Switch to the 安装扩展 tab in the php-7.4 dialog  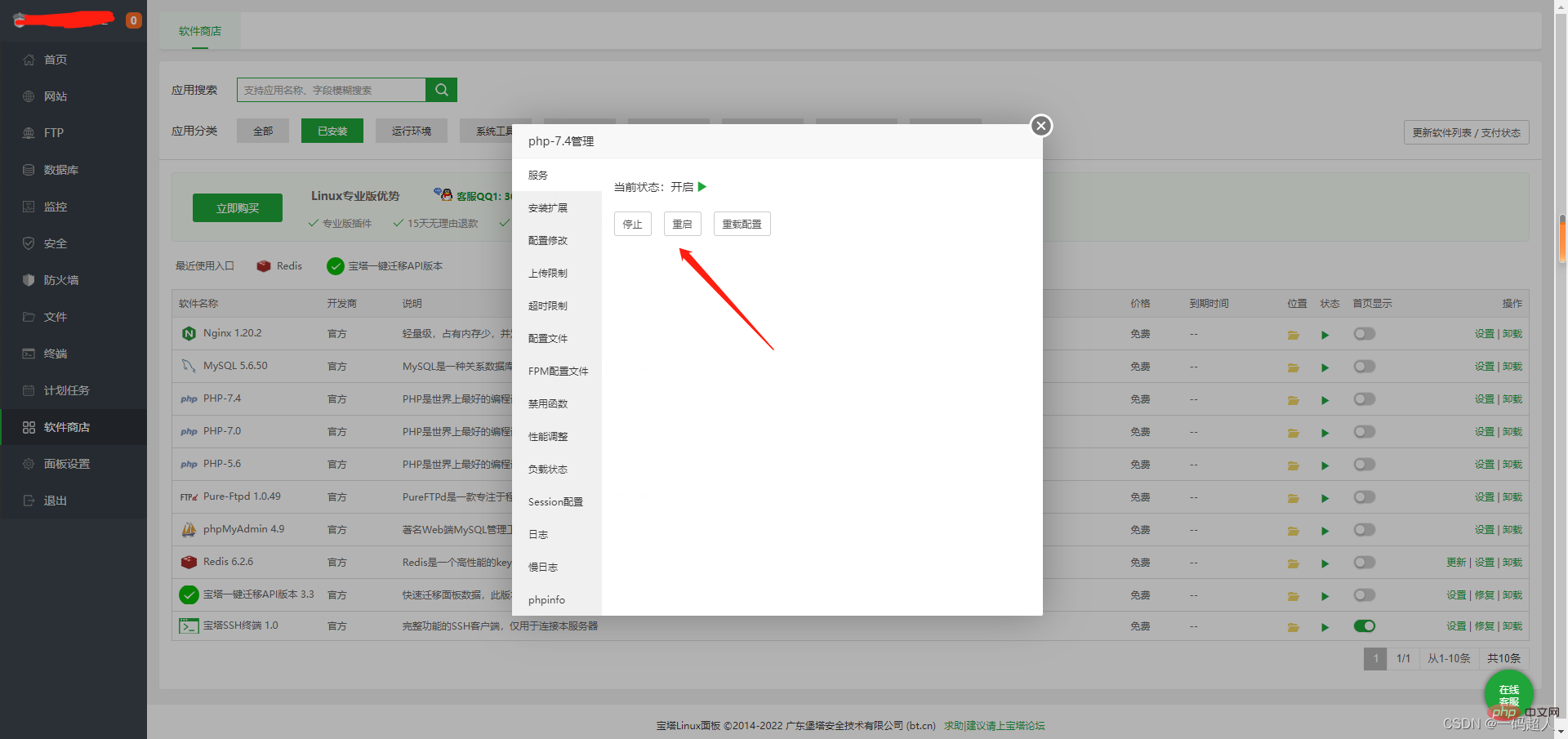[557, 208]
